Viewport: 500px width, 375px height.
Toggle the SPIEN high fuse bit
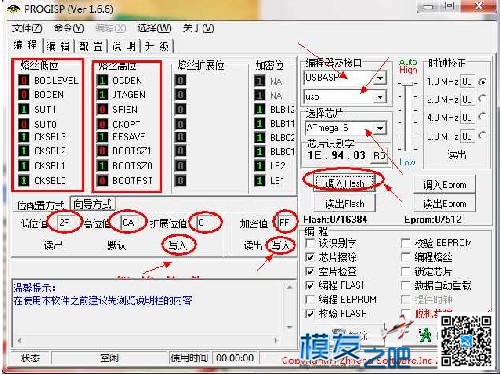[x=102, y=109]
